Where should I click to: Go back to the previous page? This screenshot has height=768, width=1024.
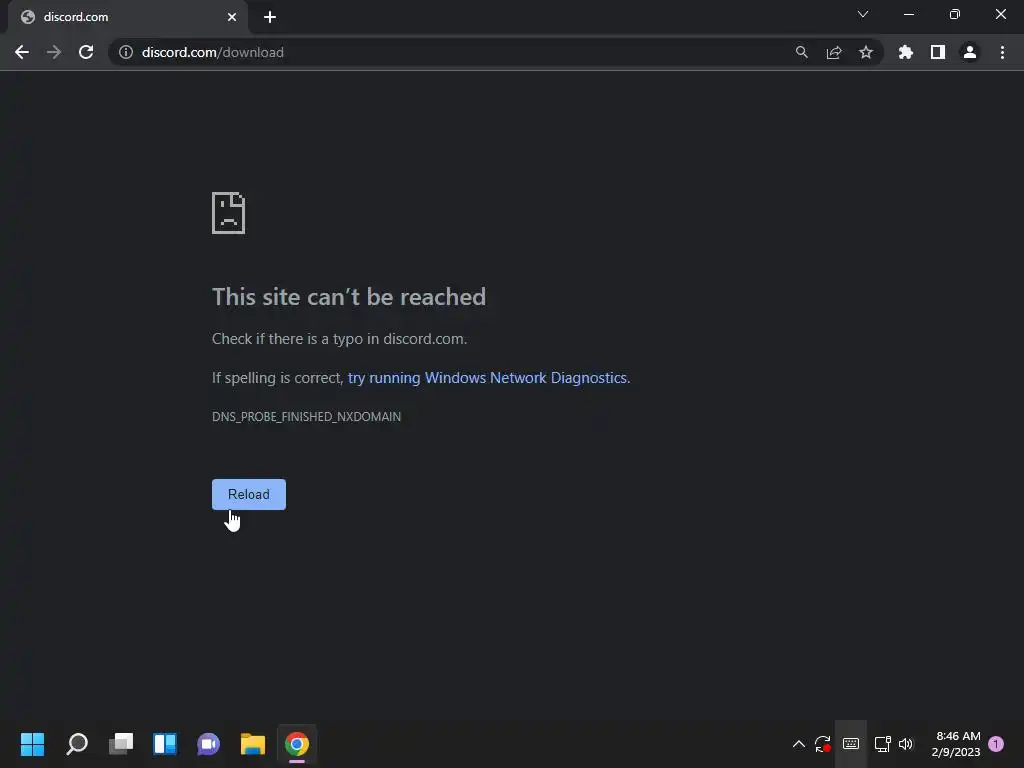[22, 52]
